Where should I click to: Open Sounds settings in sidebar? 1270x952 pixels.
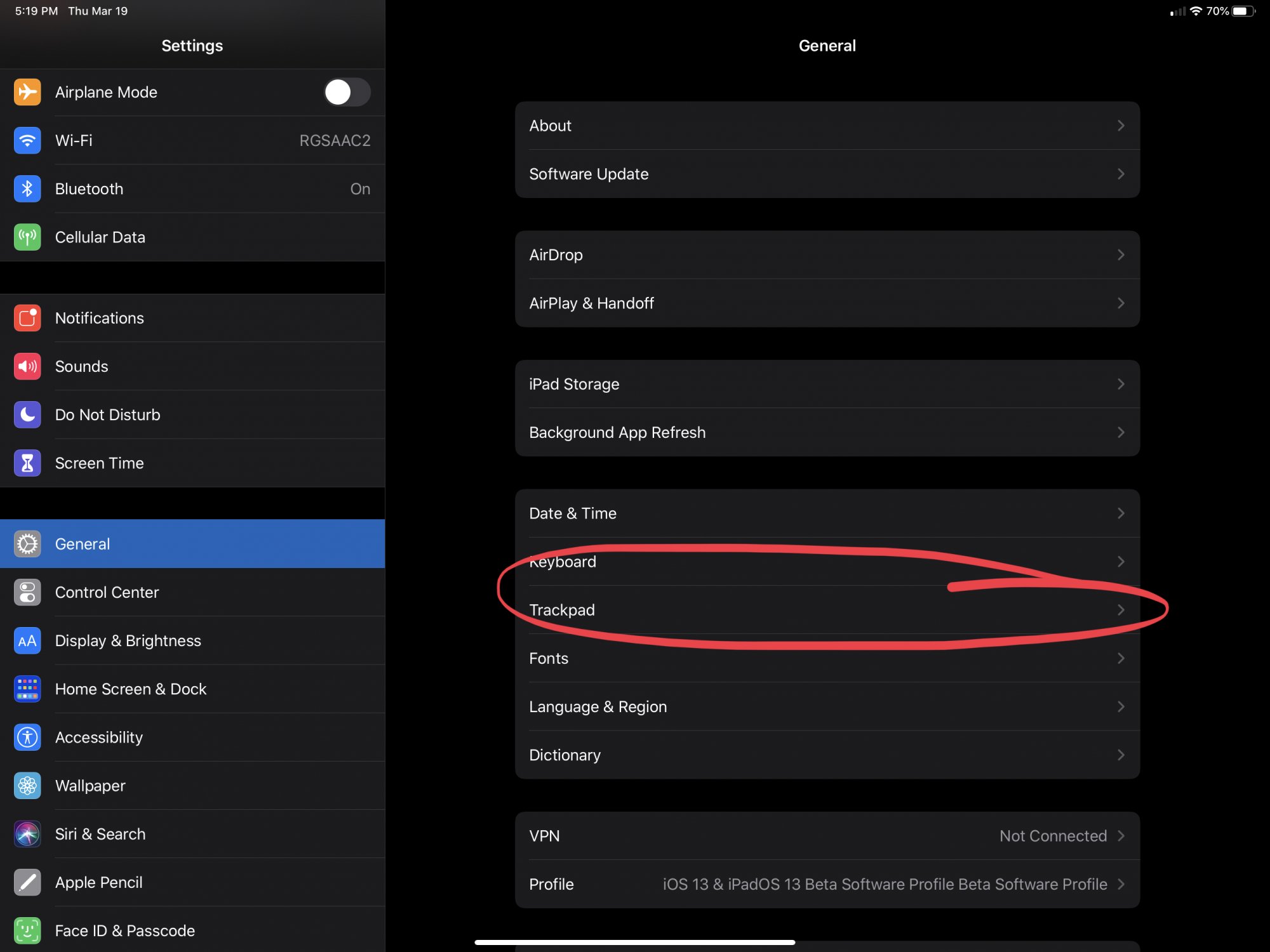coord(192,366)
